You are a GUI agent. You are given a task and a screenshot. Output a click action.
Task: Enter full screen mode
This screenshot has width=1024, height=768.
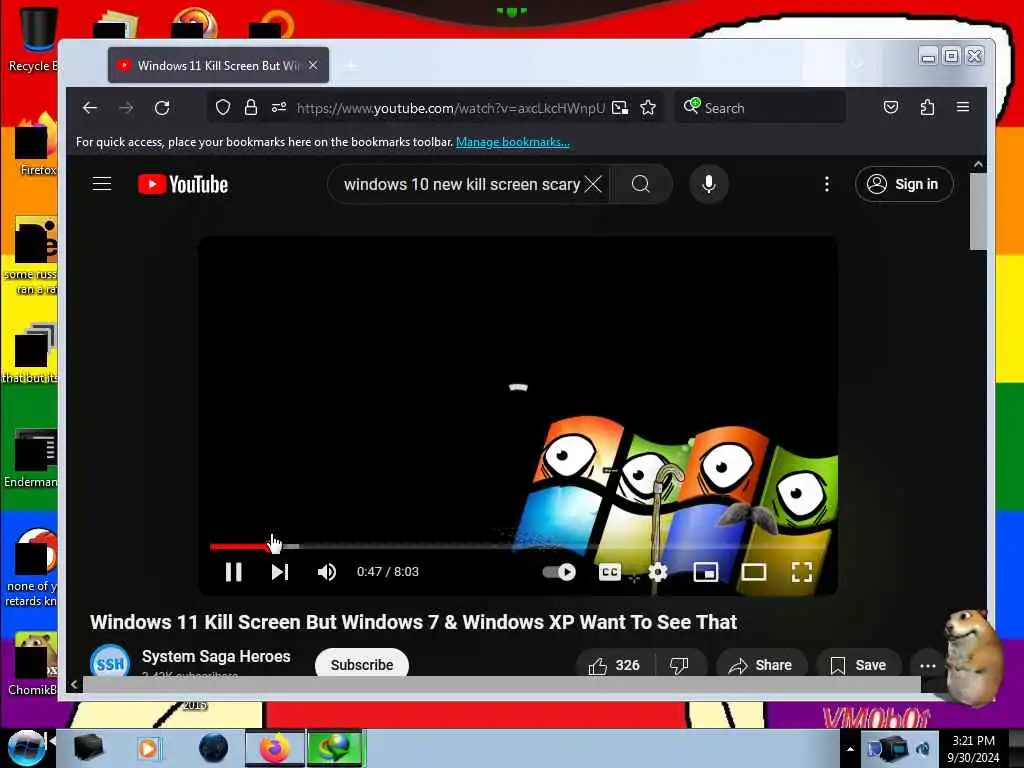coord(801,572)
